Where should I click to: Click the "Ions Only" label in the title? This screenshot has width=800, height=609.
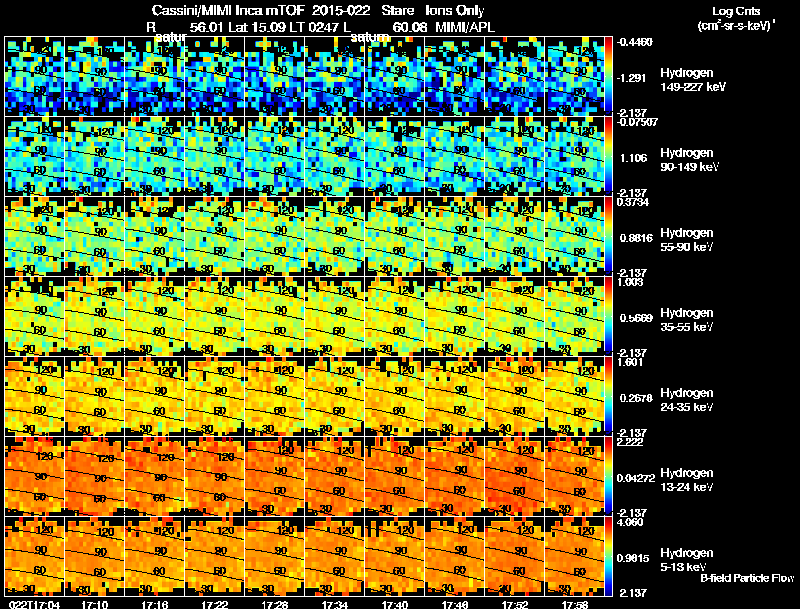[x=454, y=10]
